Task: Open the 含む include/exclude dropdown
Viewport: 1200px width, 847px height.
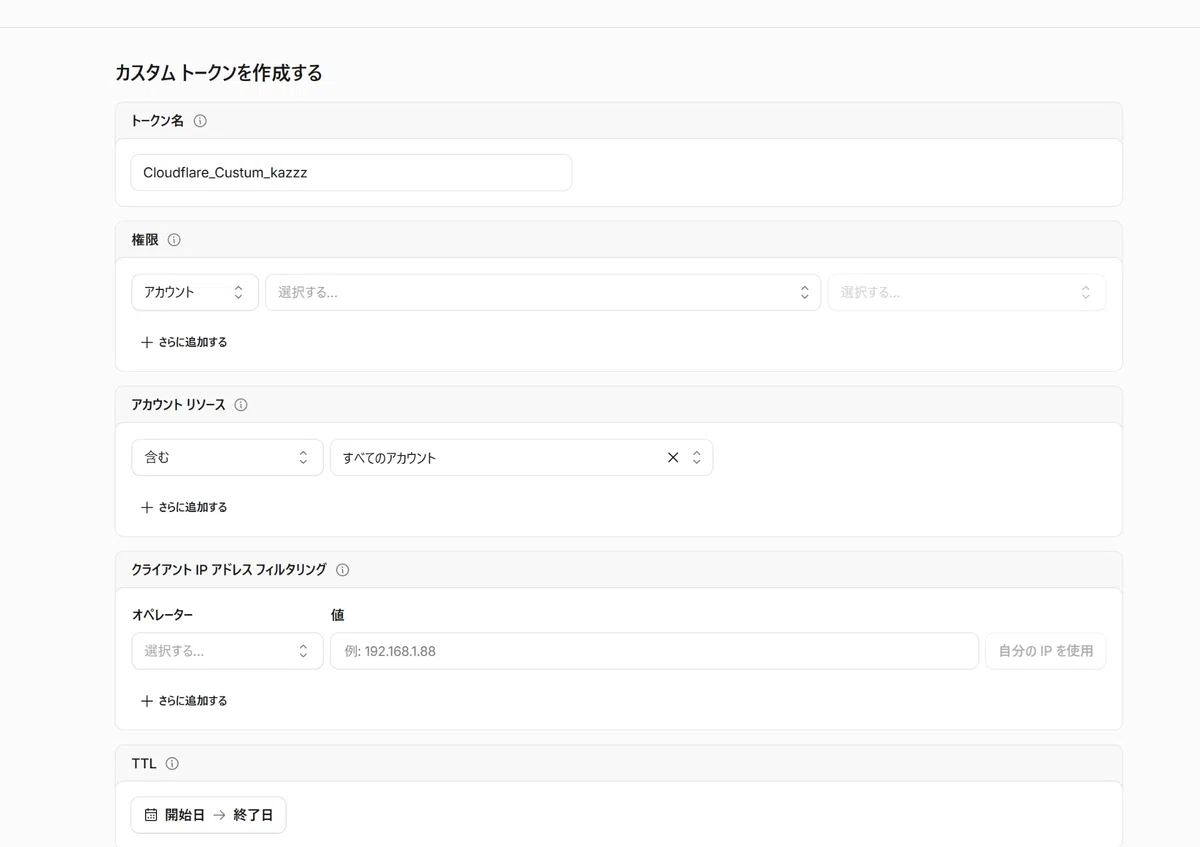Action: (x=227, y=457)
